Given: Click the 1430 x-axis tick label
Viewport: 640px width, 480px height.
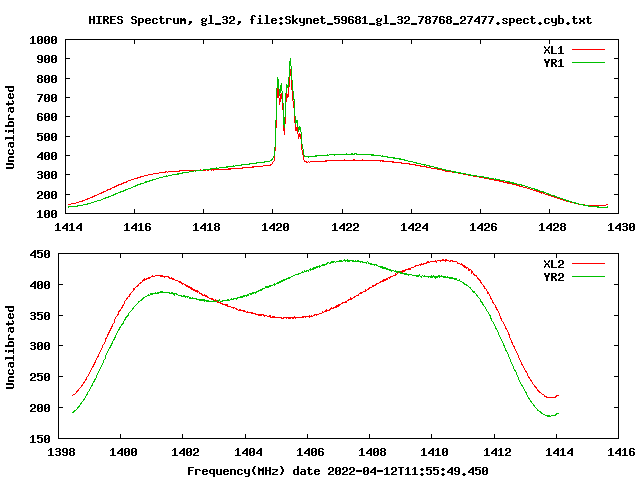Looking at the screenshot, I should [621, 227].
